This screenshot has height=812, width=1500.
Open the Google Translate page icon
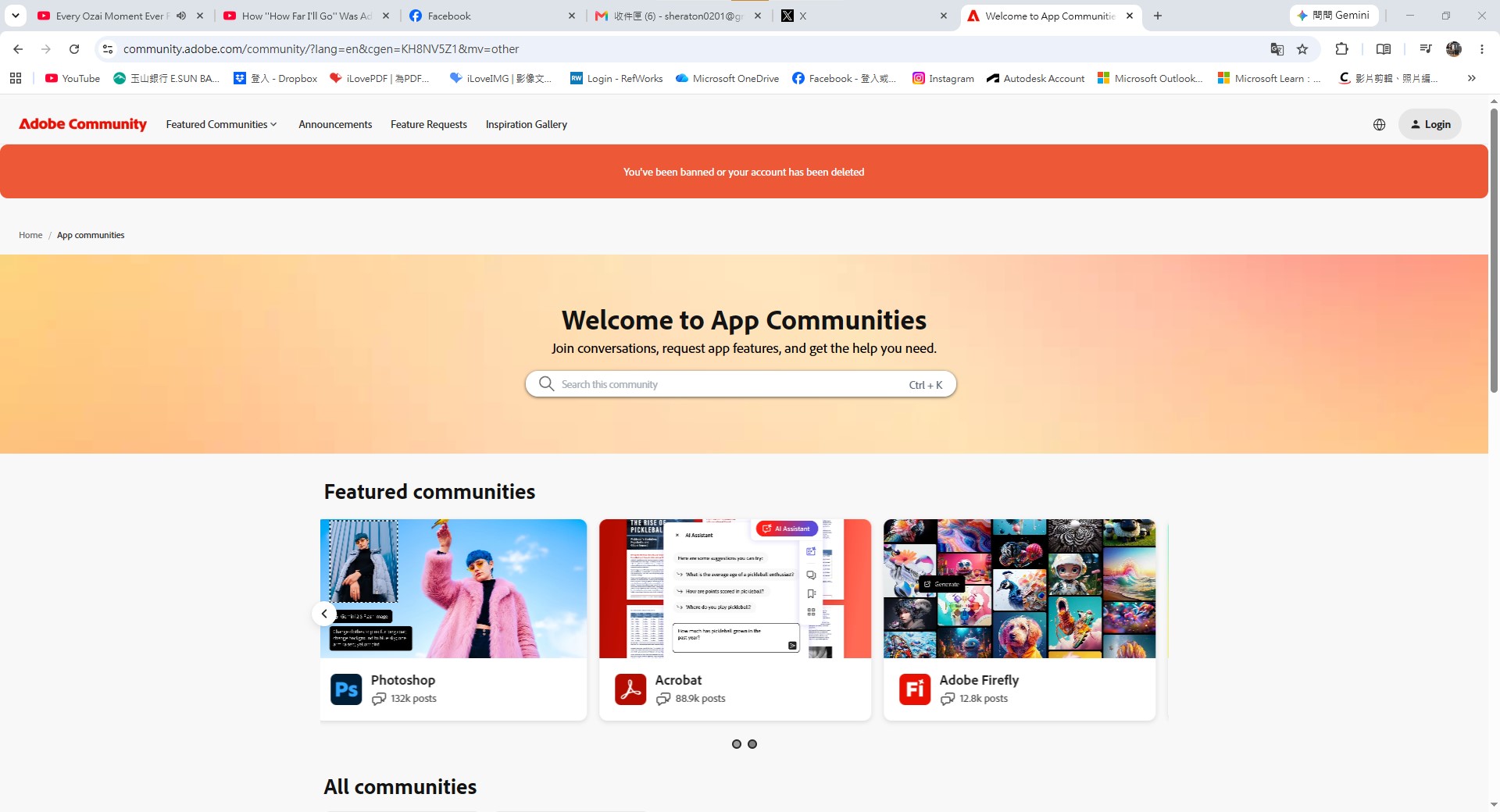(1277, 49)
